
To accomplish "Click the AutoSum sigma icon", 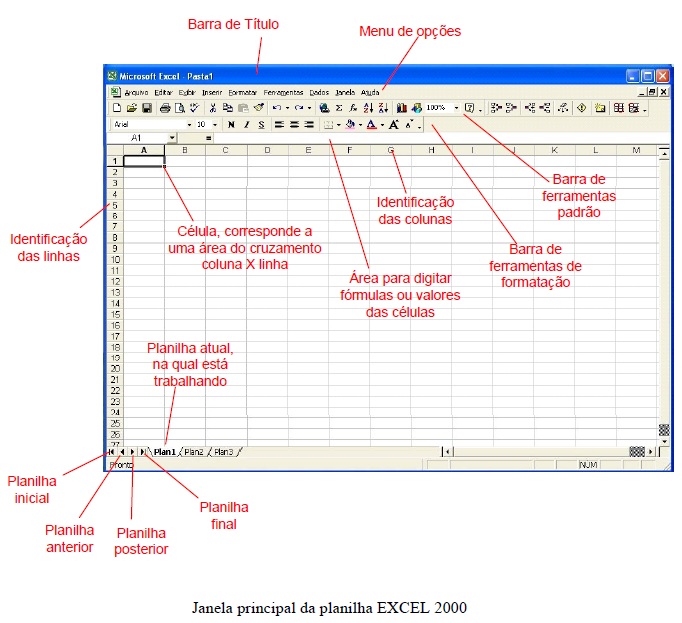I will (339, 108).
